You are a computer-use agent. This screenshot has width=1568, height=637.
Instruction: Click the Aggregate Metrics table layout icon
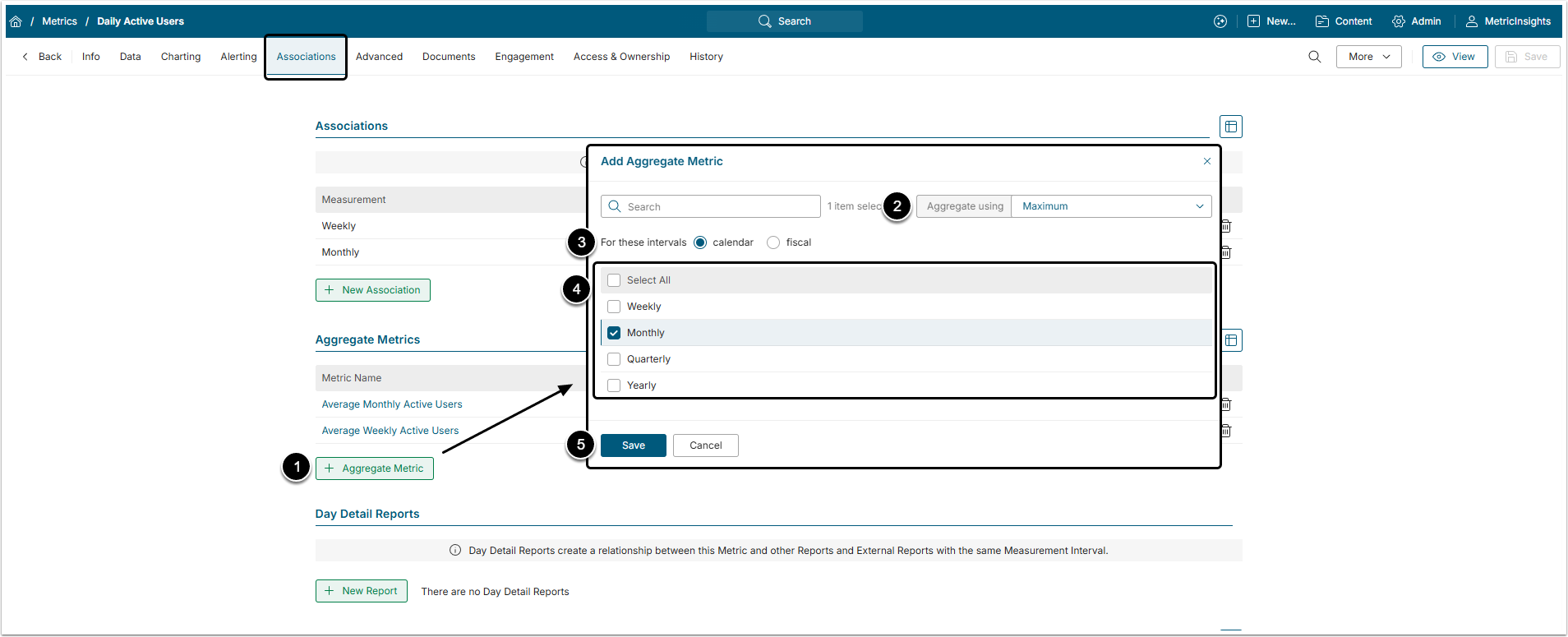pos(1231,340)
